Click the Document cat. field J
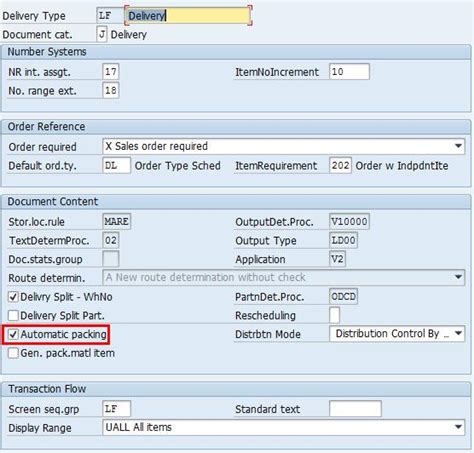 (x=102, y=34)
